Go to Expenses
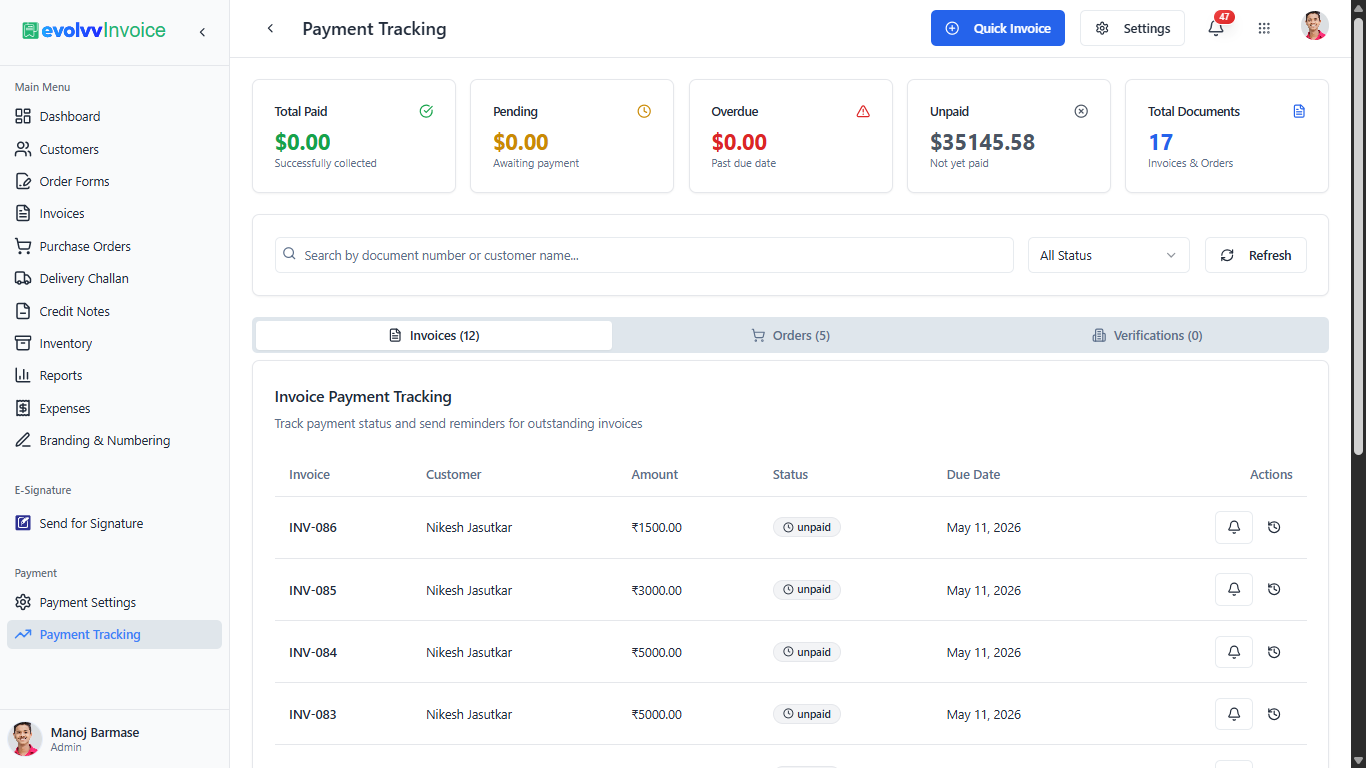1366x768 pixels. click(x=115, y=408)
